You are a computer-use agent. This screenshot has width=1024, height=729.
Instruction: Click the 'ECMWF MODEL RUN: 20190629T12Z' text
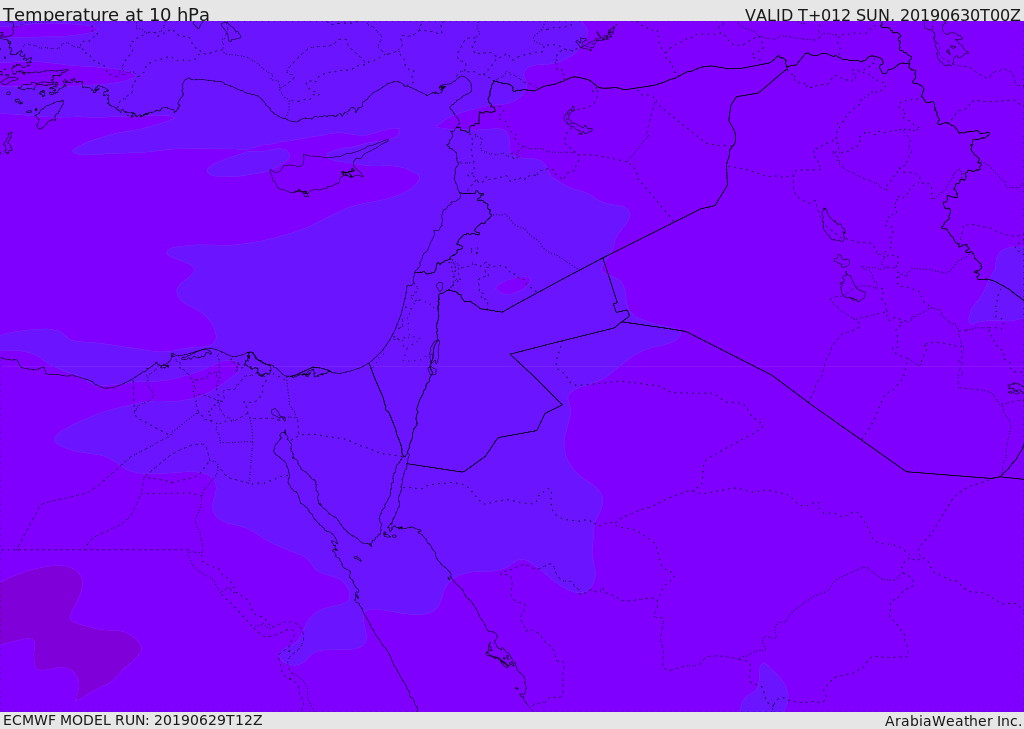[133, 720]
